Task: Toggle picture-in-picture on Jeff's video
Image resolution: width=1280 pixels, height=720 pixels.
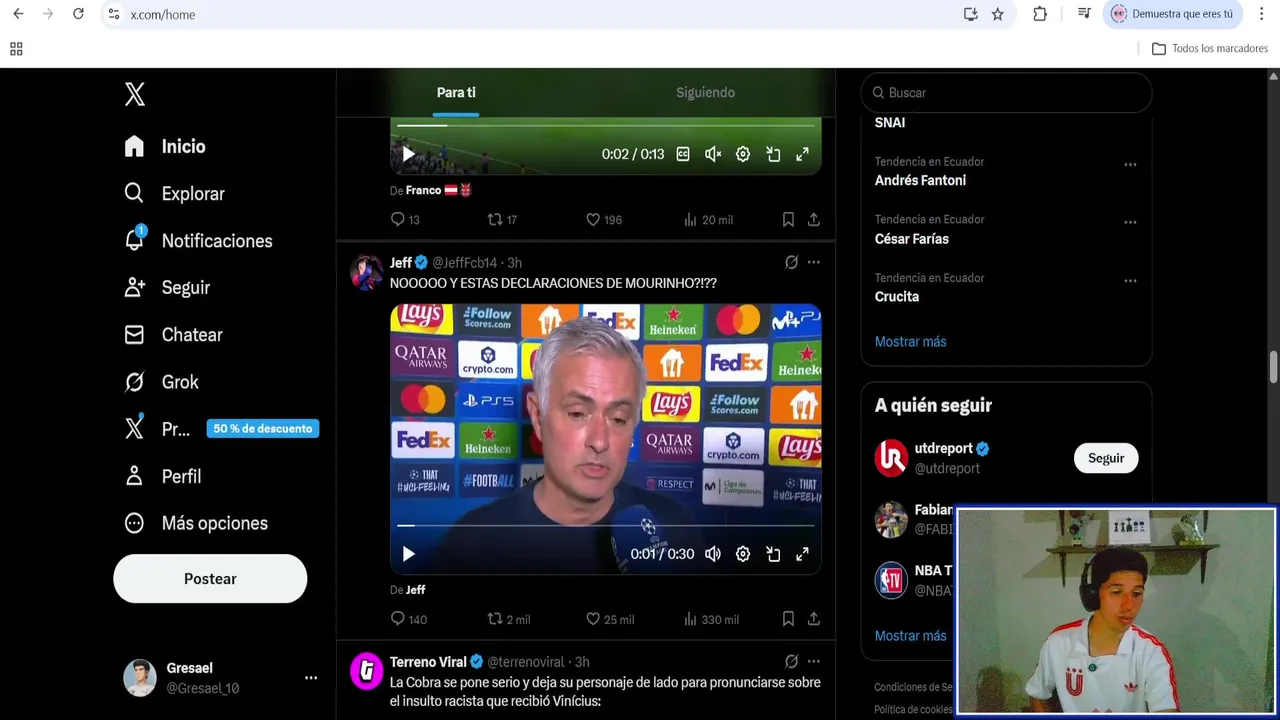Action: coord(773,554)
